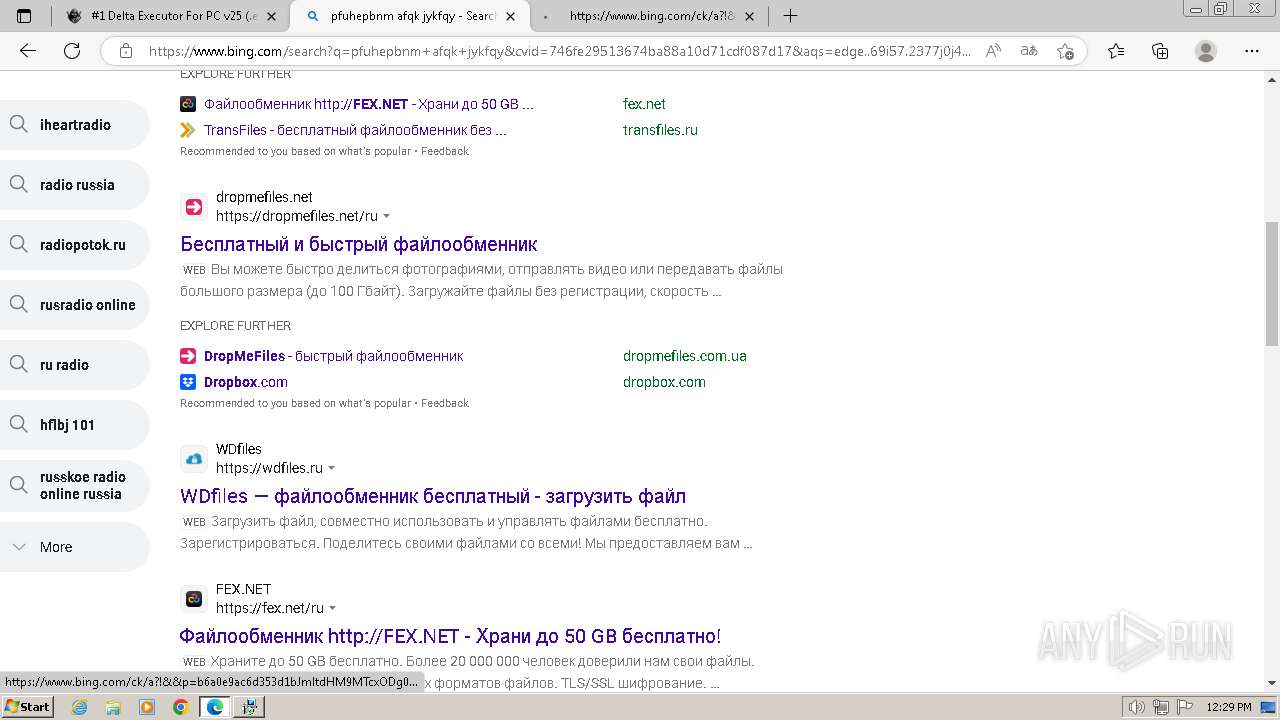Screen dimensions: 1280x720
Task: Click the page vertical scrollbar thumb
Action: point(1272,284)
